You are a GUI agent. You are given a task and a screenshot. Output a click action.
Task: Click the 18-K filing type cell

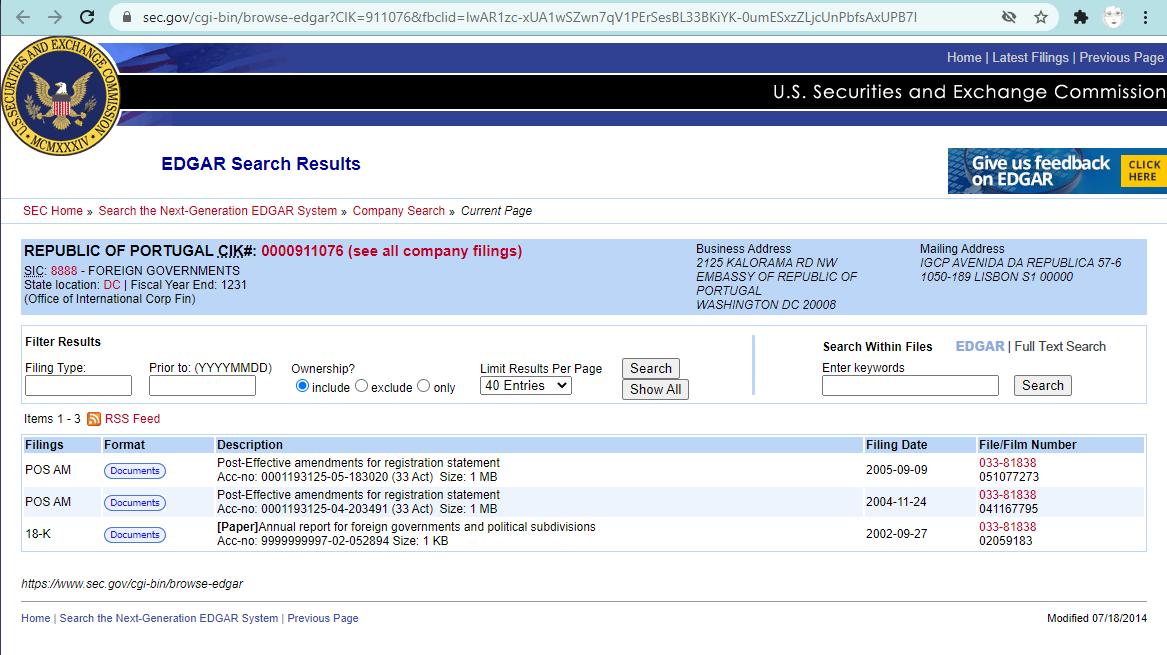coord(38,534)
